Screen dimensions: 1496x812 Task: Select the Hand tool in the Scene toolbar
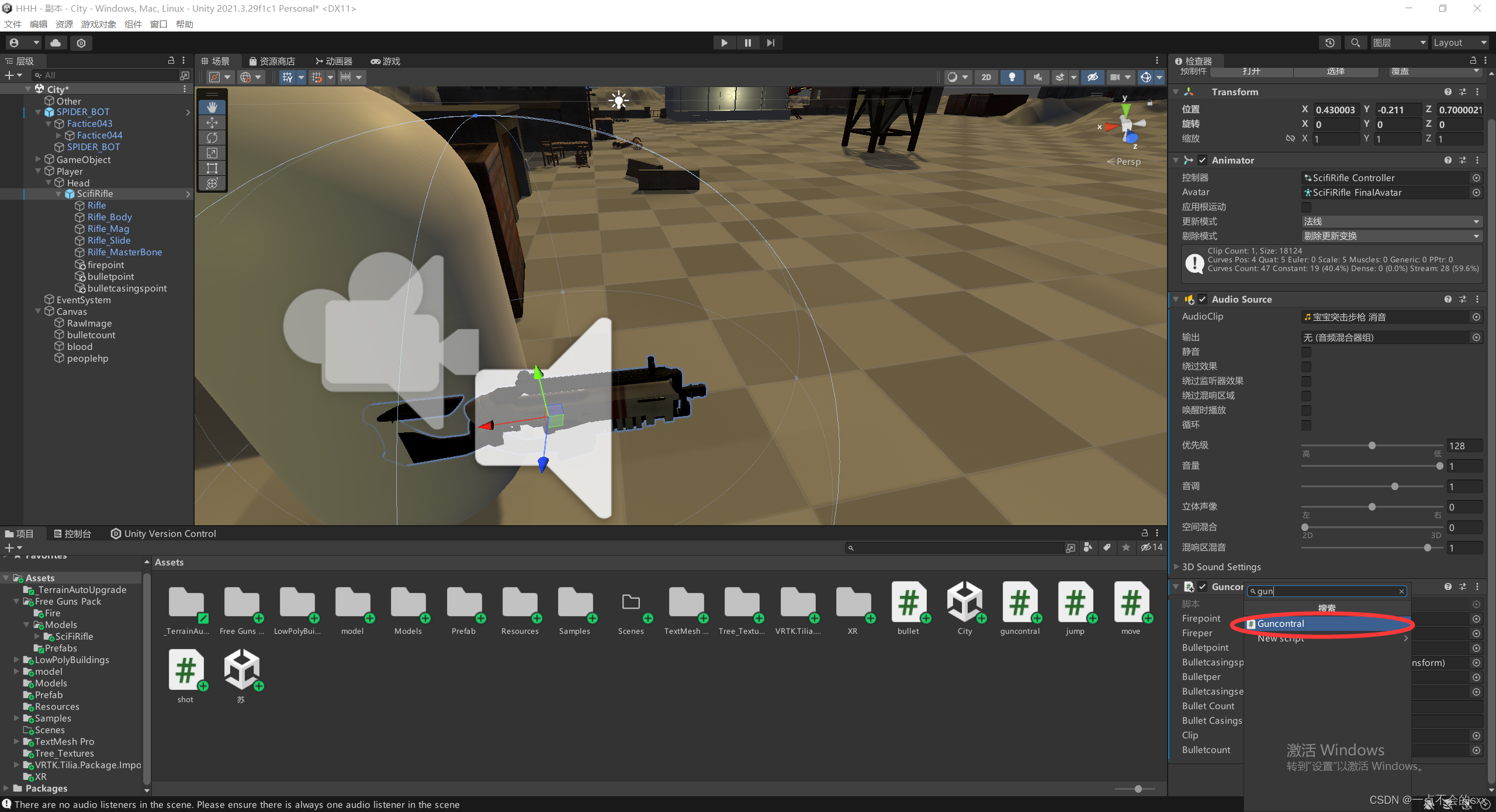(212, 107)
